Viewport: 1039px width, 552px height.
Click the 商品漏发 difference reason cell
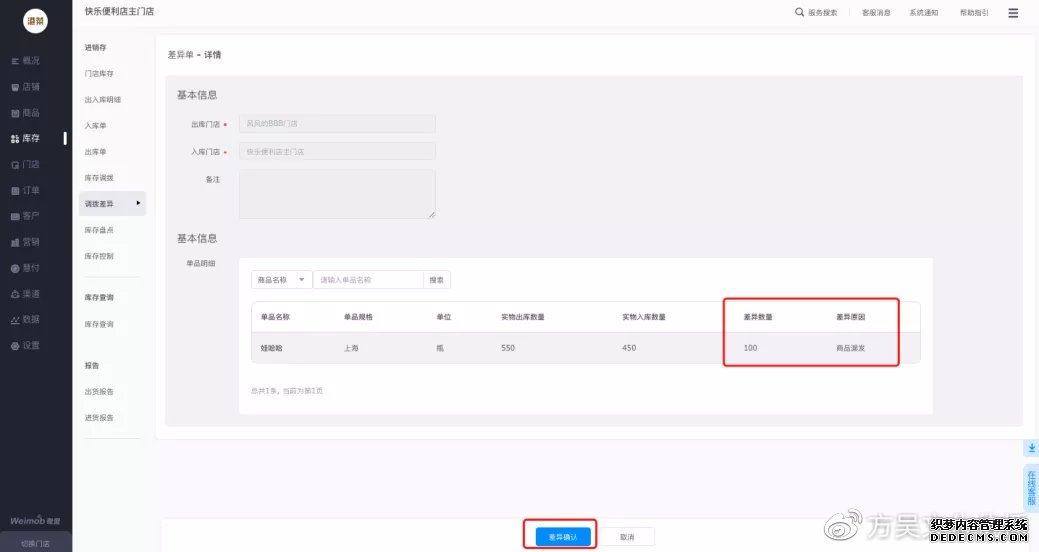pos(850,348)
